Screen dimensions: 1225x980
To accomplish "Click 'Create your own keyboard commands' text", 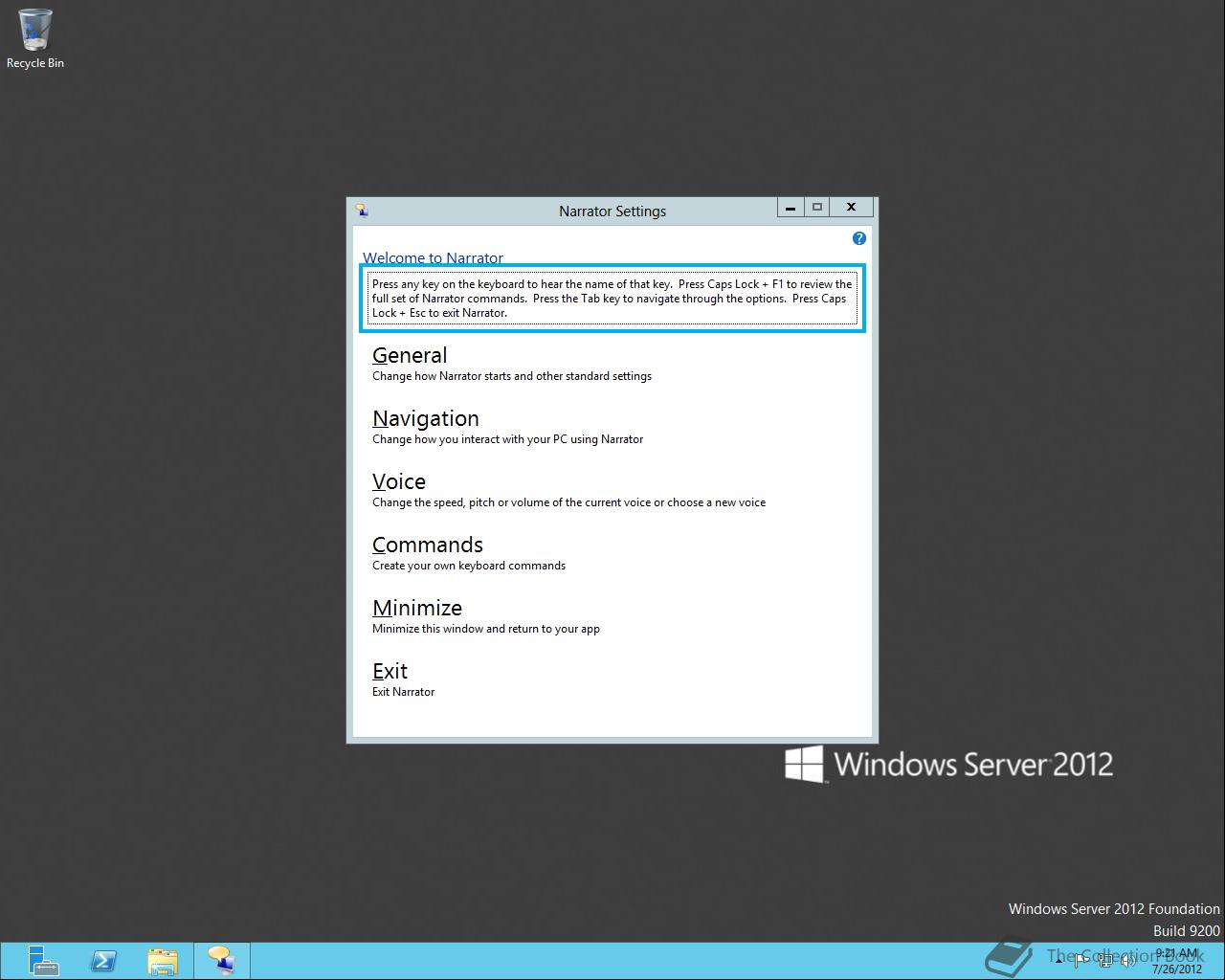I will [469, 566].
